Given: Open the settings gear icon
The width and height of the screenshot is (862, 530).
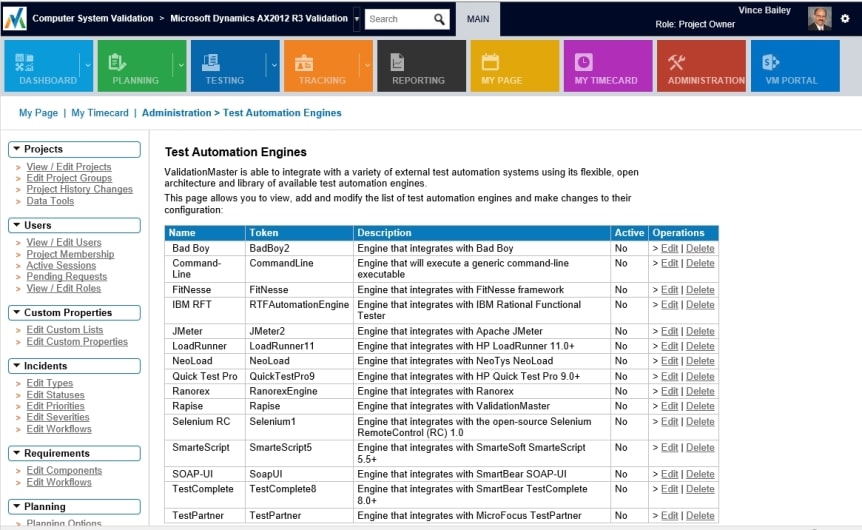Looking at the screenshot, I should click(x=845, y=19).
